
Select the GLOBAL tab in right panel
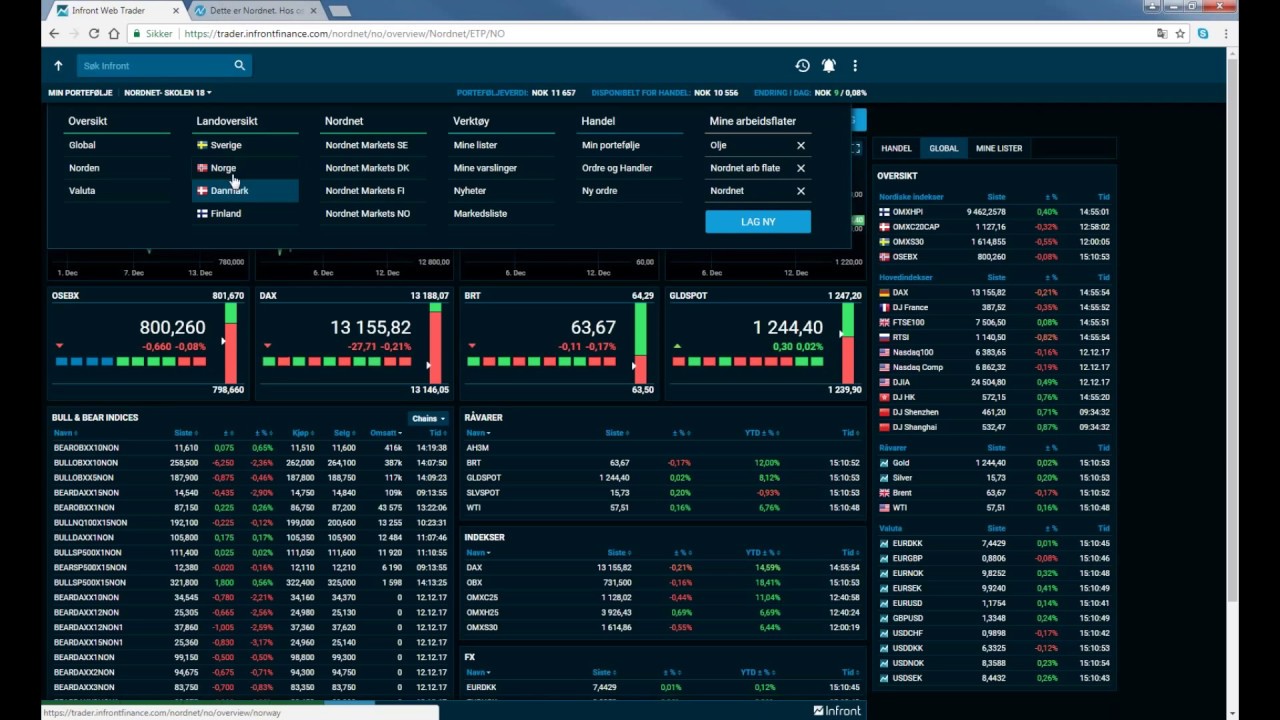pos(943,148)
